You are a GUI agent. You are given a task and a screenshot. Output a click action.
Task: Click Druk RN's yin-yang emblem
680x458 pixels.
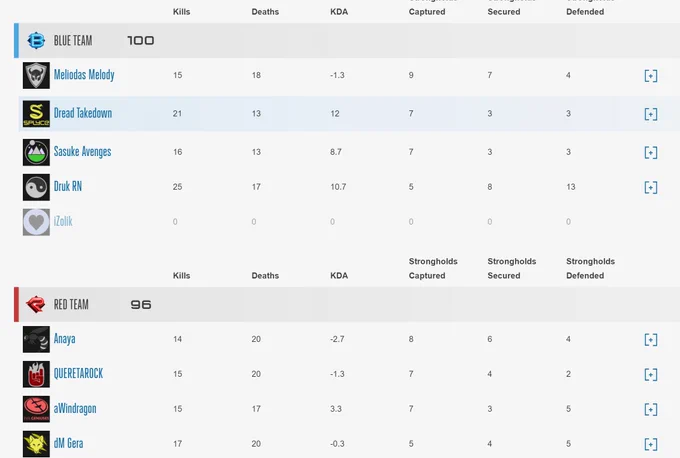click(x=36, y=187)
